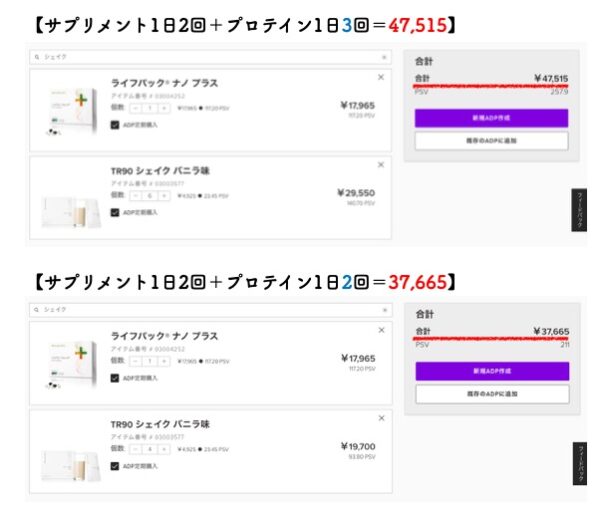Increase quantity of top TR90 シェイク
This screenshot has height=515, width=600.
pos(164,196)
